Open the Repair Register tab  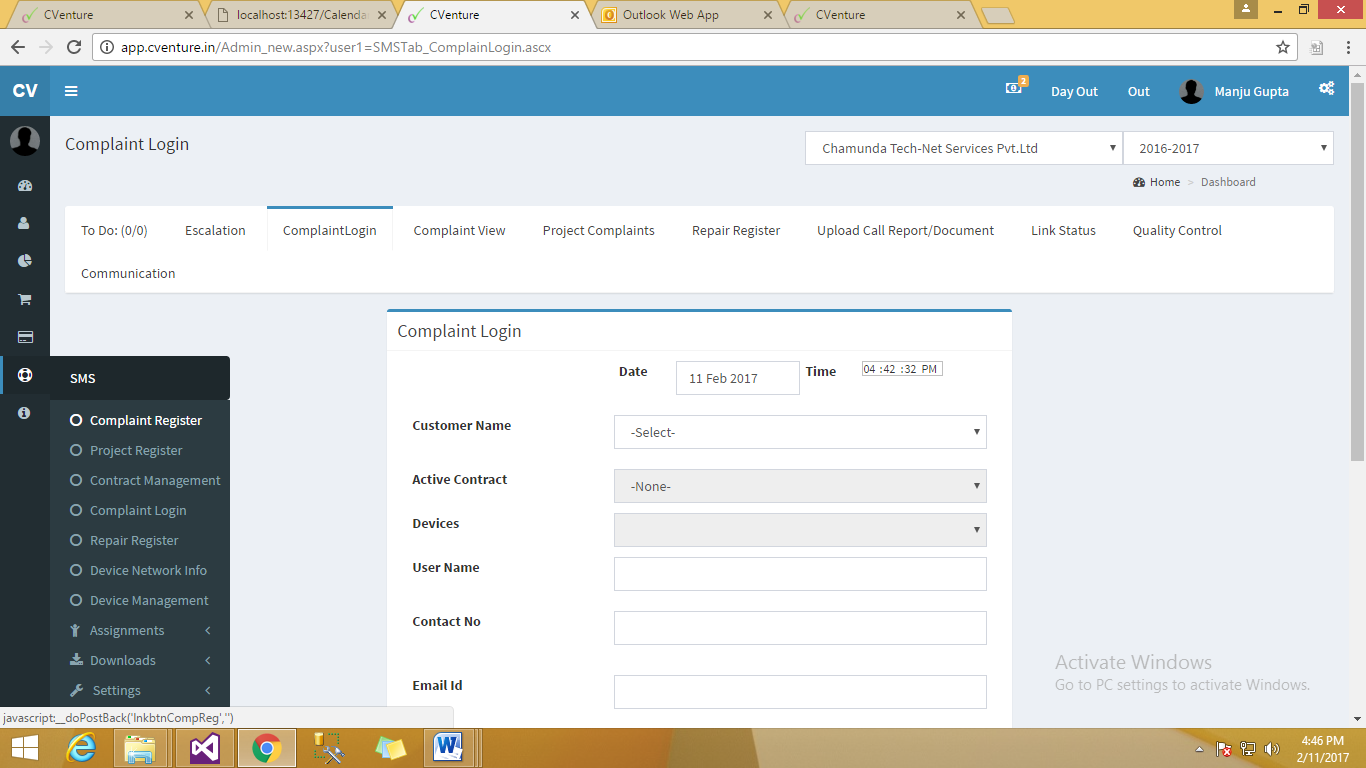coord(736,230)
